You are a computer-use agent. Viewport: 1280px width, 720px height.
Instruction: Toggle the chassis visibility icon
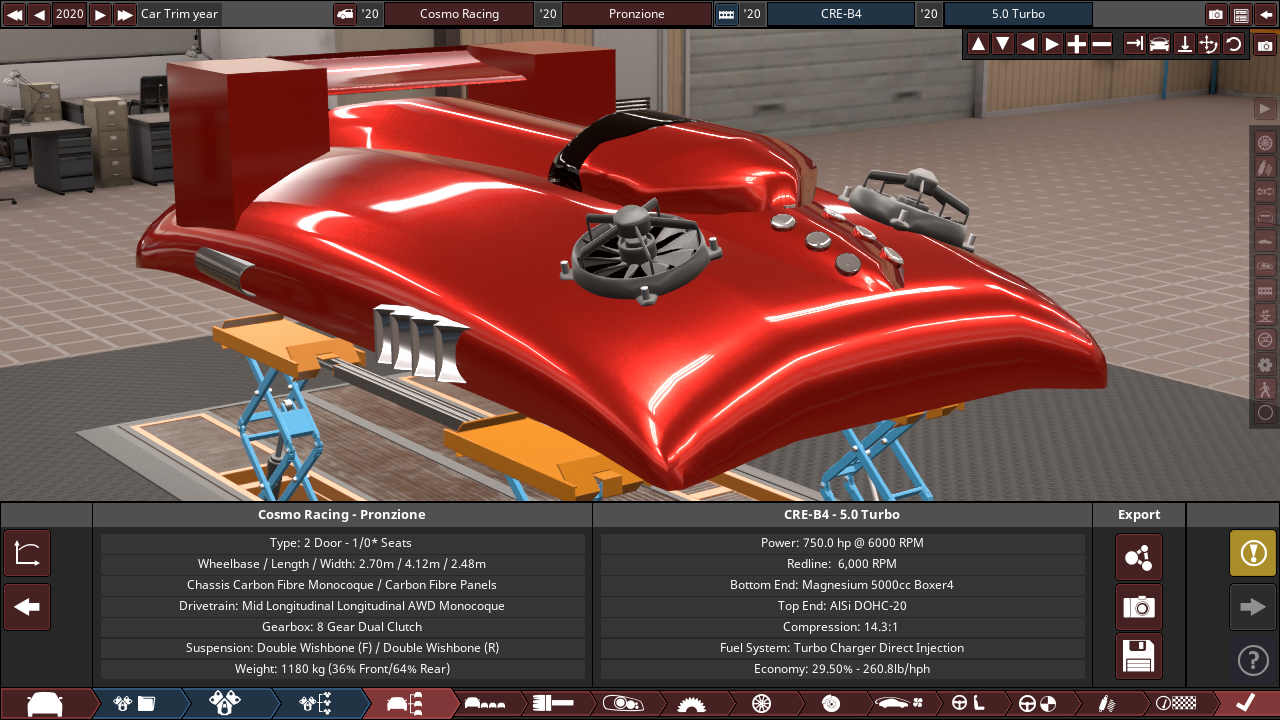pos(1265,265)
